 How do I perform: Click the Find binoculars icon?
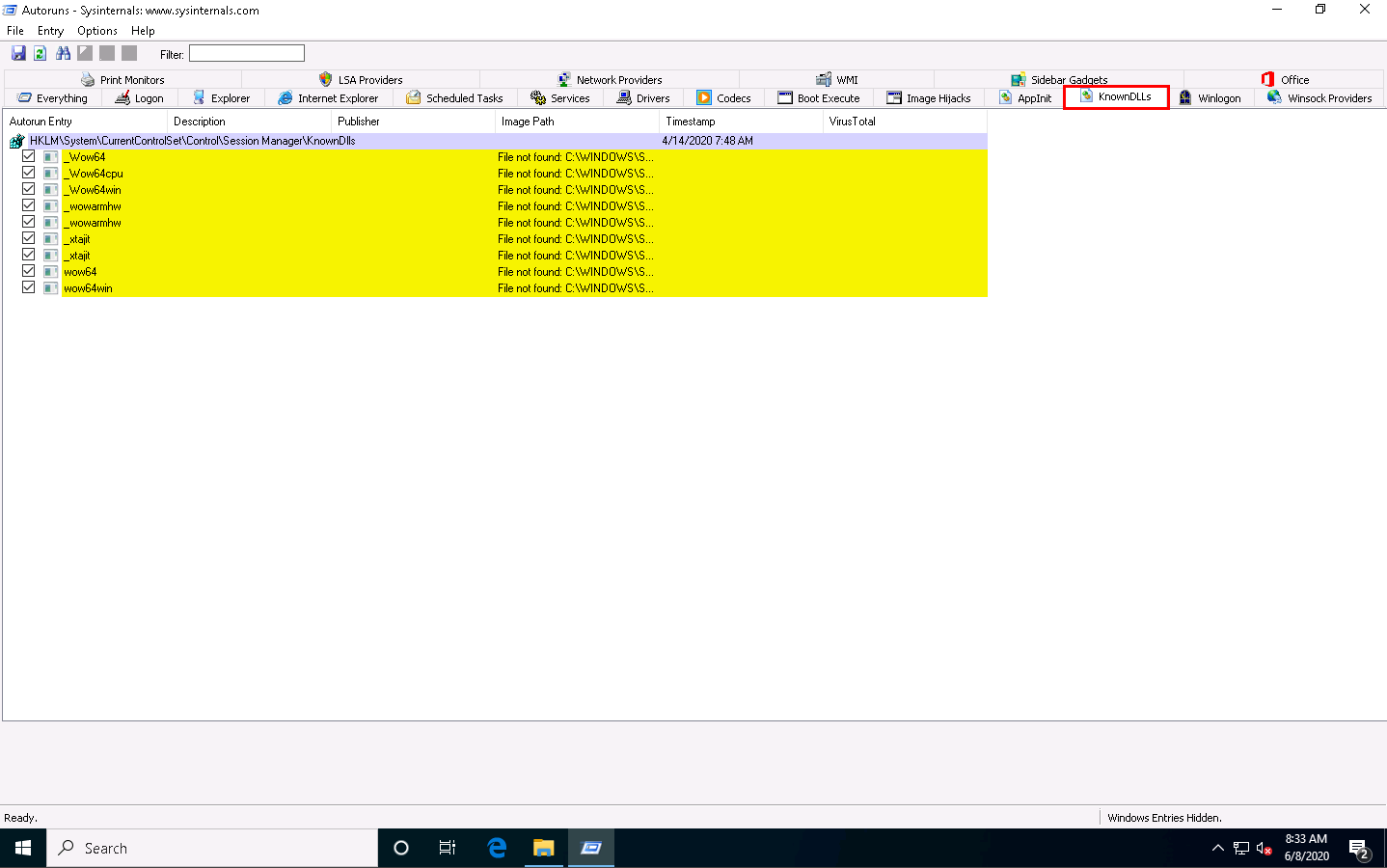click(63, 54)
